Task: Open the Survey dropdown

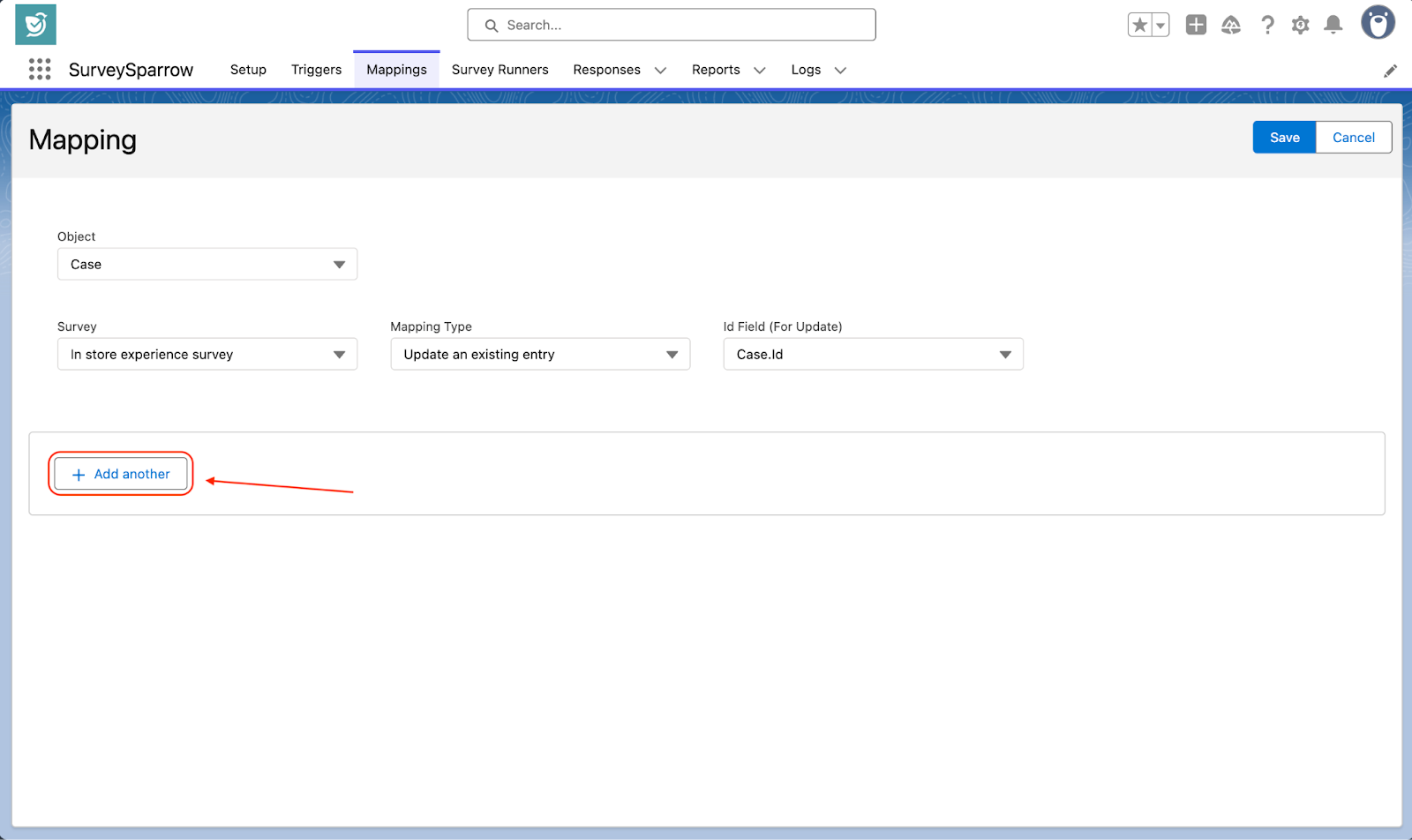Action: tap(207, 355)
